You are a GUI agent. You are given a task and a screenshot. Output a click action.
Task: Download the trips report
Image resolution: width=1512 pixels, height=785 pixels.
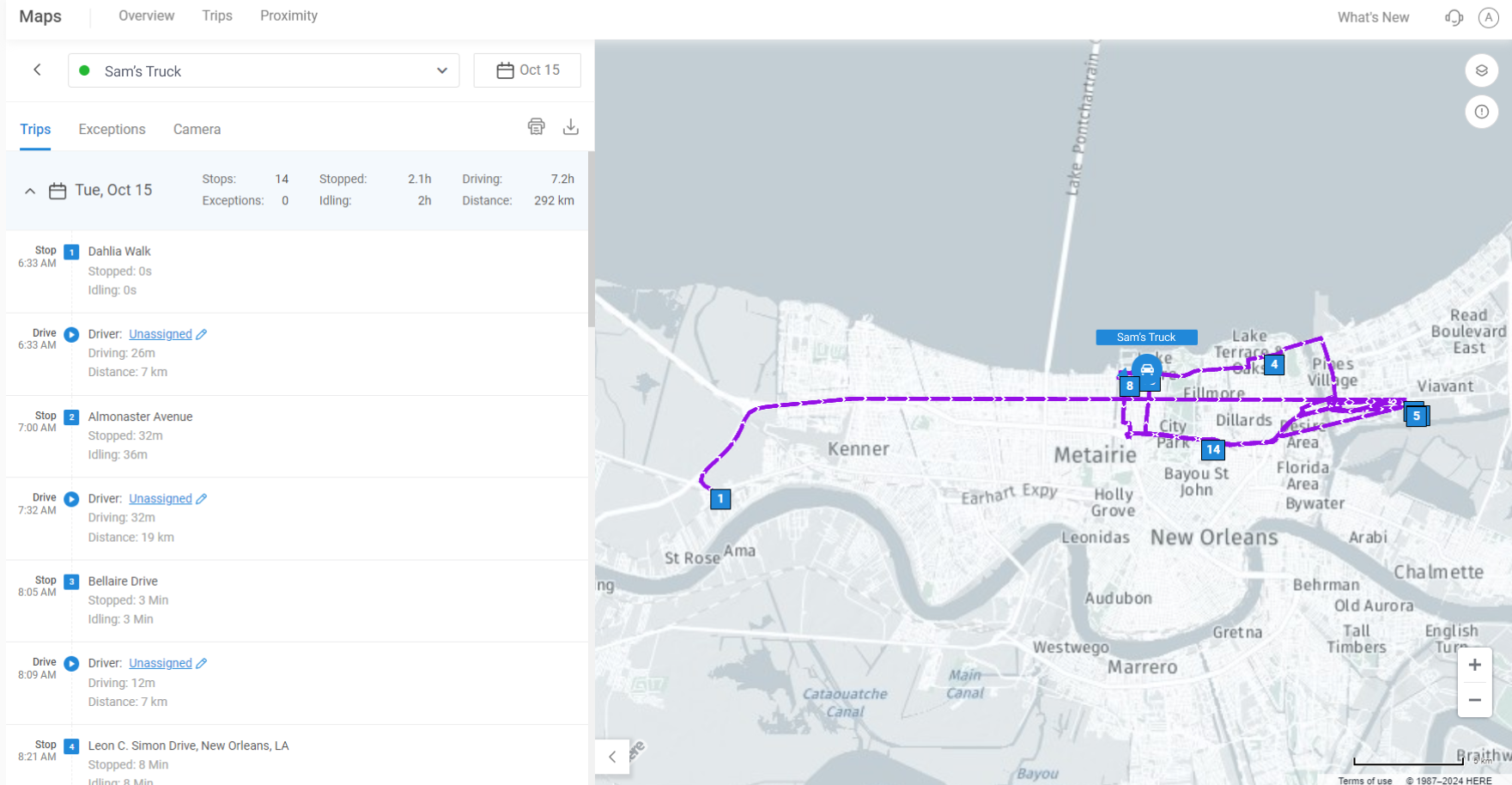click(570, 127)
